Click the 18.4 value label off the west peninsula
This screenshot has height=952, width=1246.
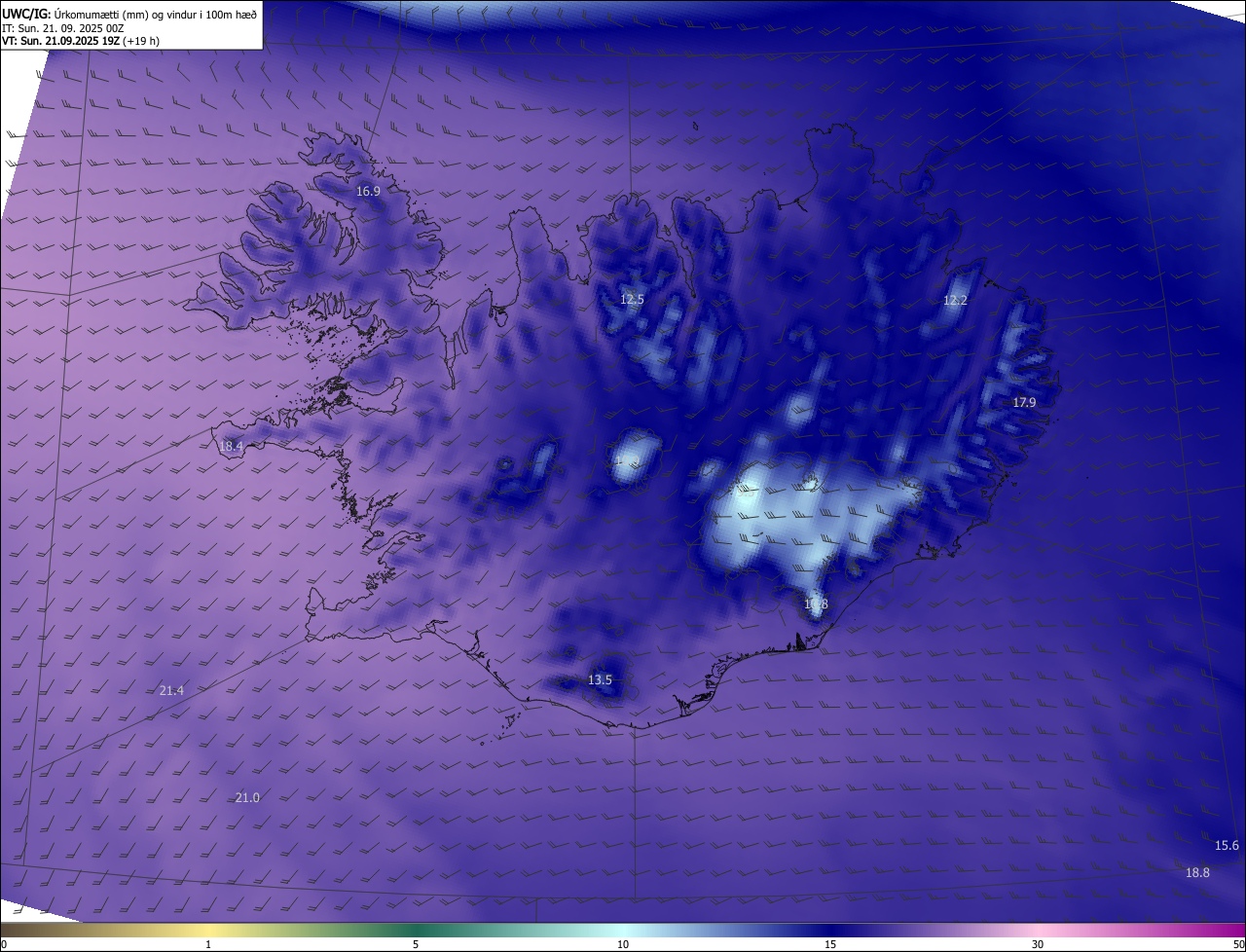point(231,447)
